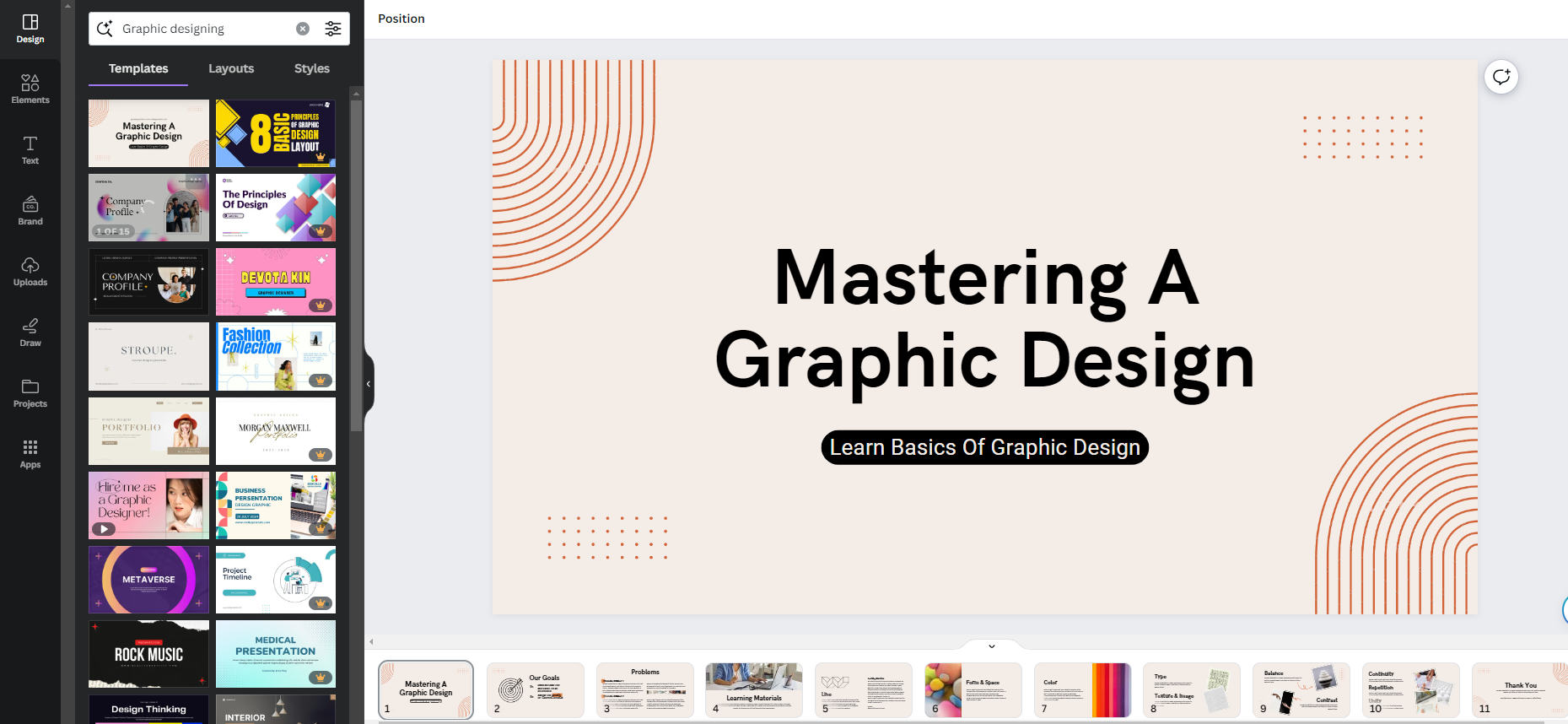Open the Apps grid panel
Screen dimensions: 1568x724
tap(30, 454)
